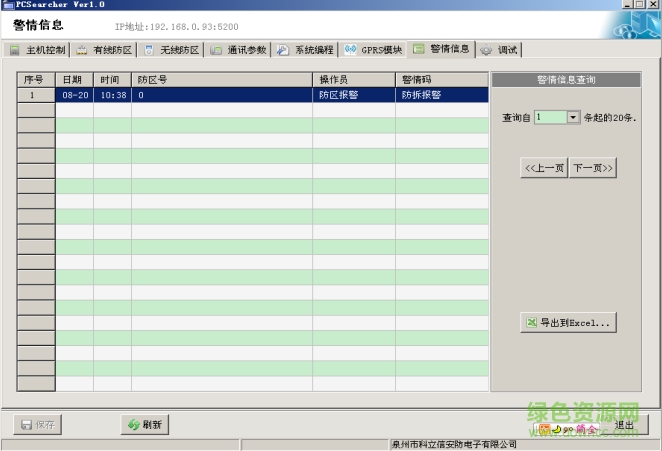Image resolution: width=662 pixels, height=451 pixels.
Task: Minimize the PCSearcher window
Action: [628, 4]
